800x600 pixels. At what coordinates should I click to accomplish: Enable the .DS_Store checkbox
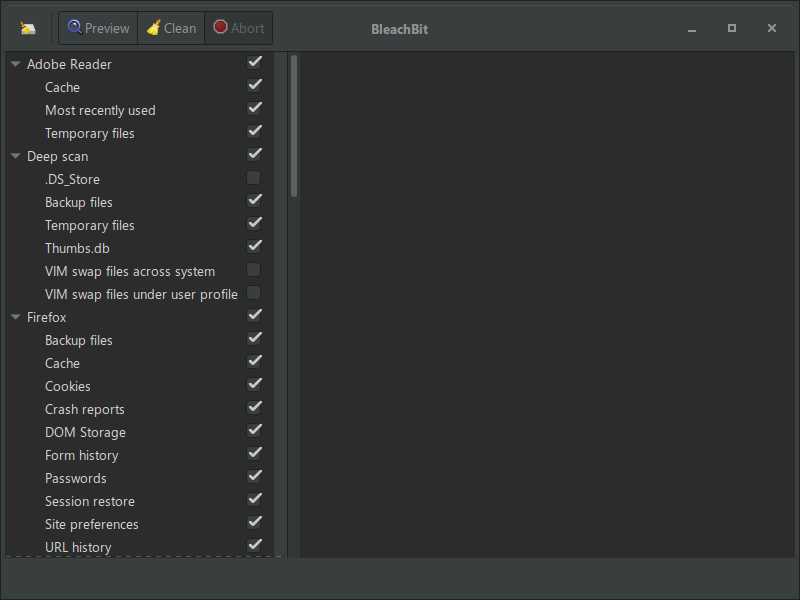point(254,178)
